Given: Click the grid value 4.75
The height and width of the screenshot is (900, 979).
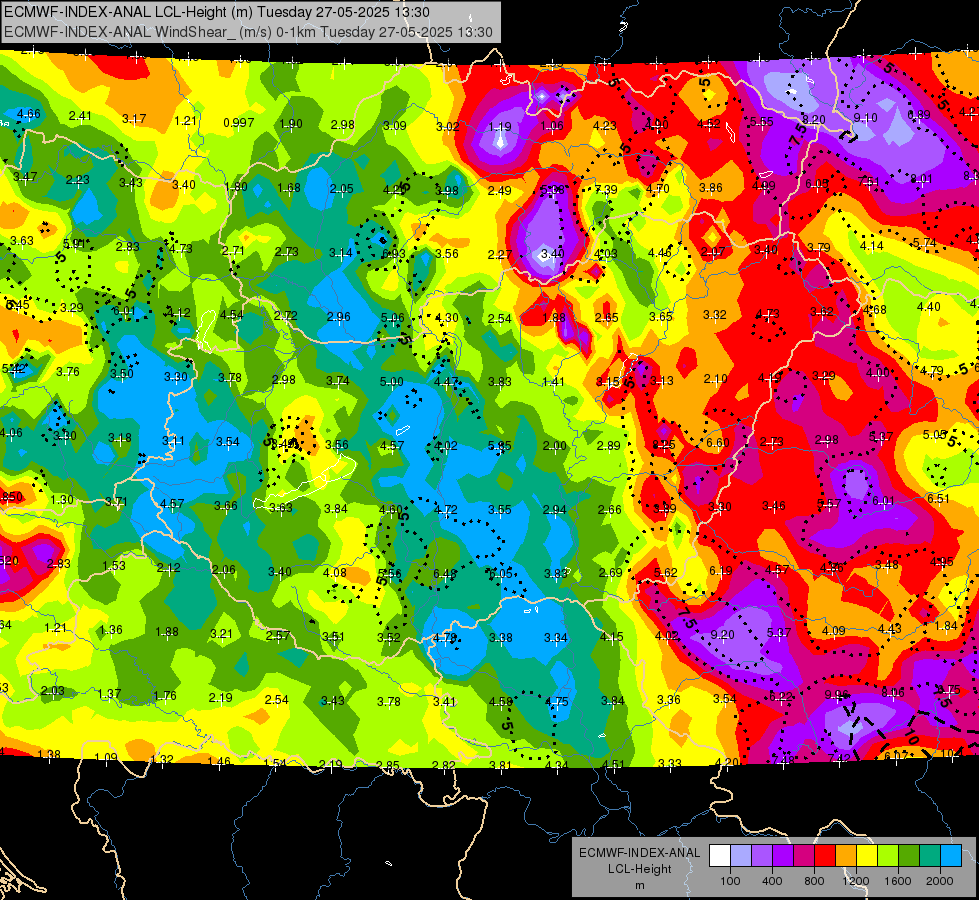Looking at the screenshot, I should coord(556,701).
